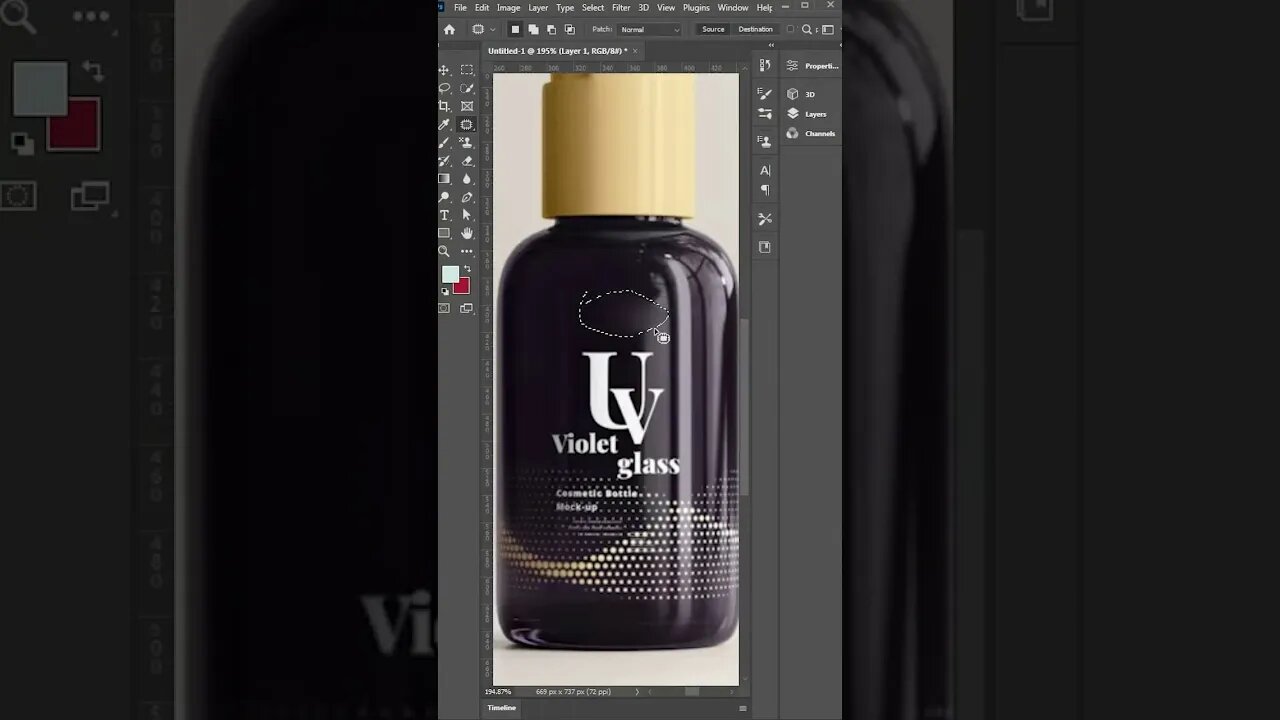The image size is (1280, 720).
Task: Select the Frame tool
Action: point(467,106)
